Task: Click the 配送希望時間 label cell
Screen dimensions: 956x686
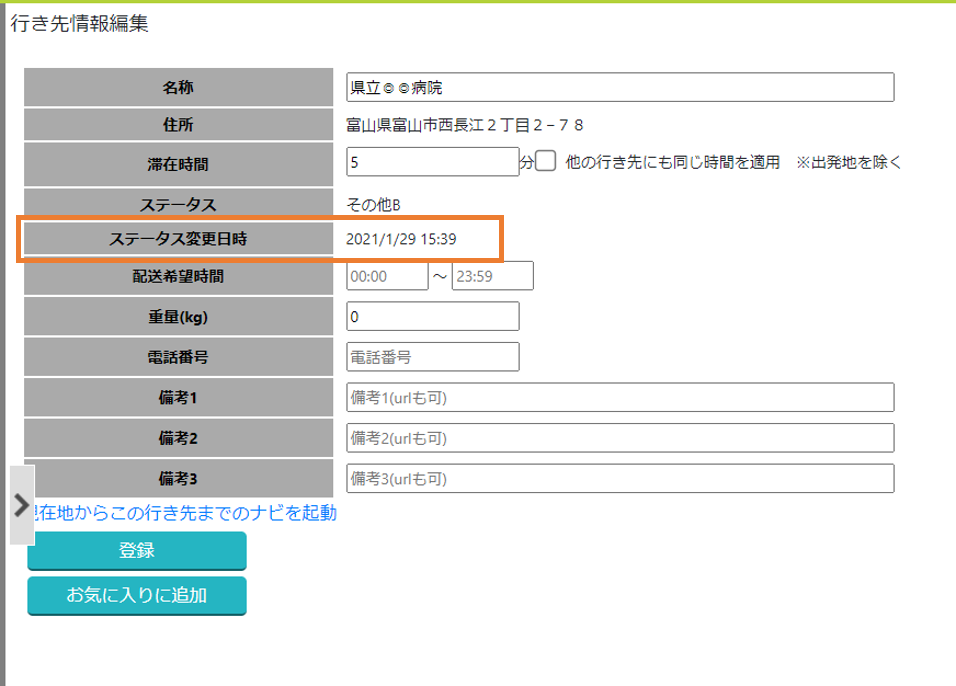Action: click(178, 276)
